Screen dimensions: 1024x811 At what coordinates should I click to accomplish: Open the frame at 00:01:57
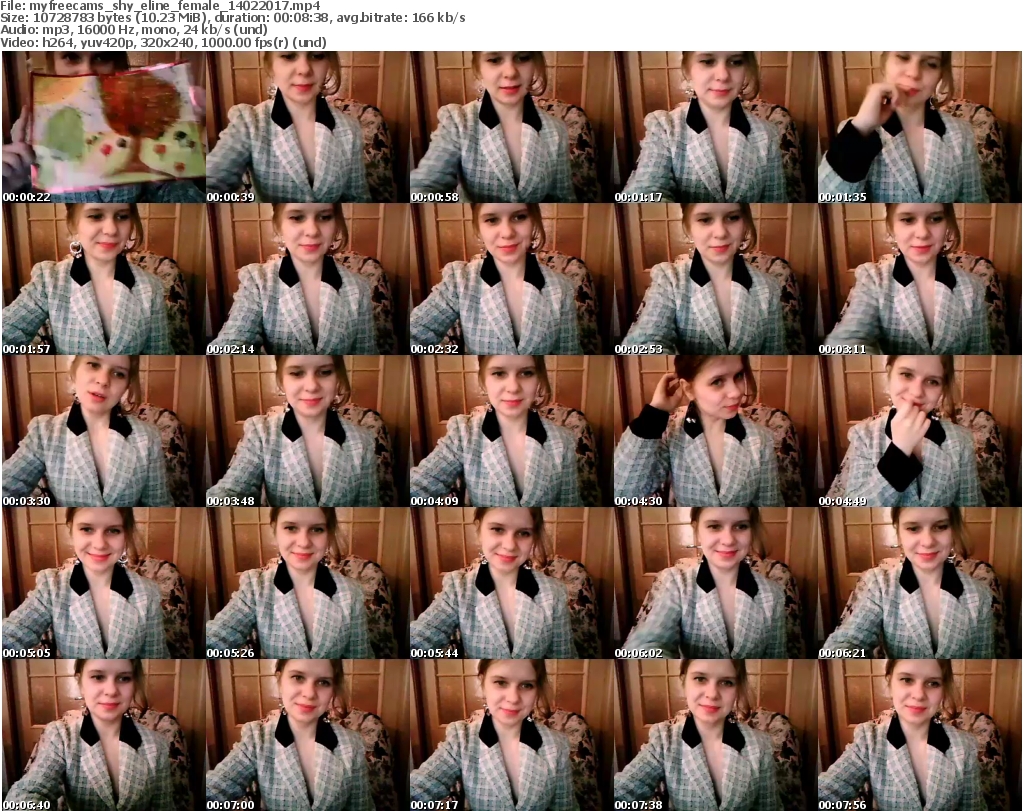click(104, 279)
